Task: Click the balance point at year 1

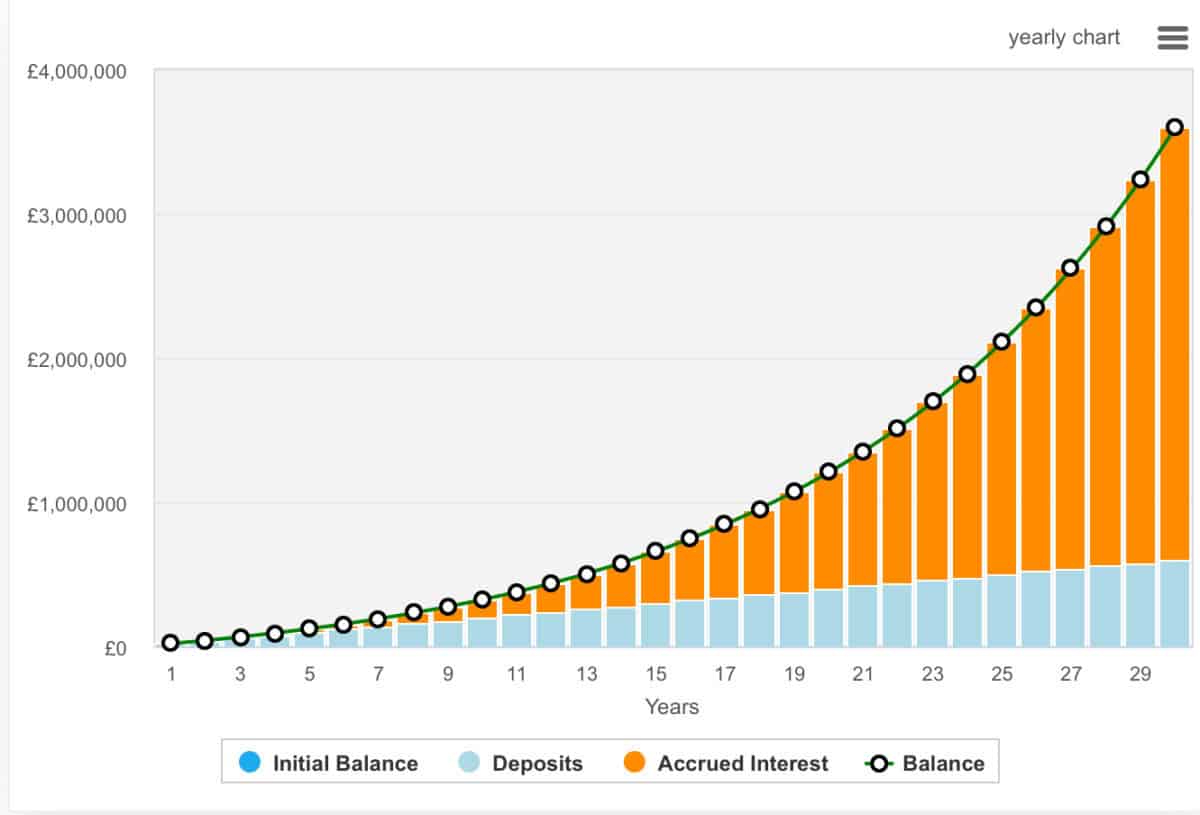Action: point(171,643)
